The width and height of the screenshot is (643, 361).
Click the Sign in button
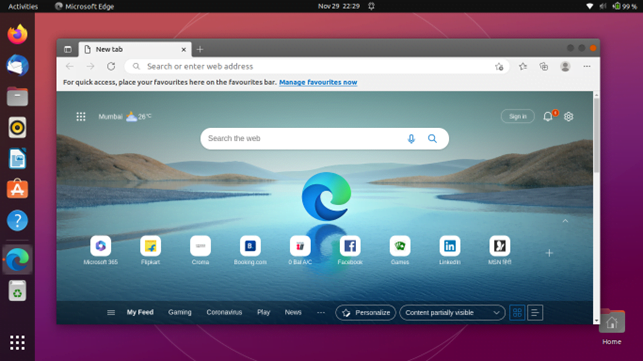click(x=518, y=117)
